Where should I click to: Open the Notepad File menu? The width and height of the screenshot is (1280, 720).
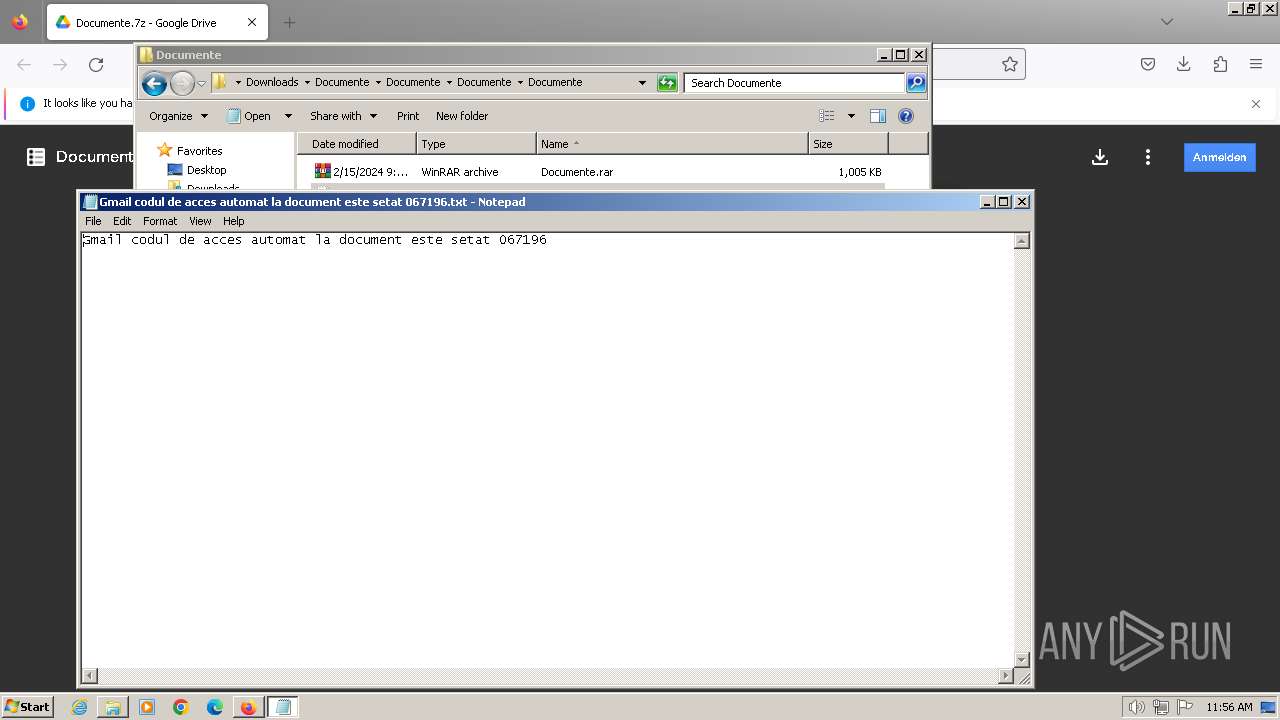click(93, 221)
